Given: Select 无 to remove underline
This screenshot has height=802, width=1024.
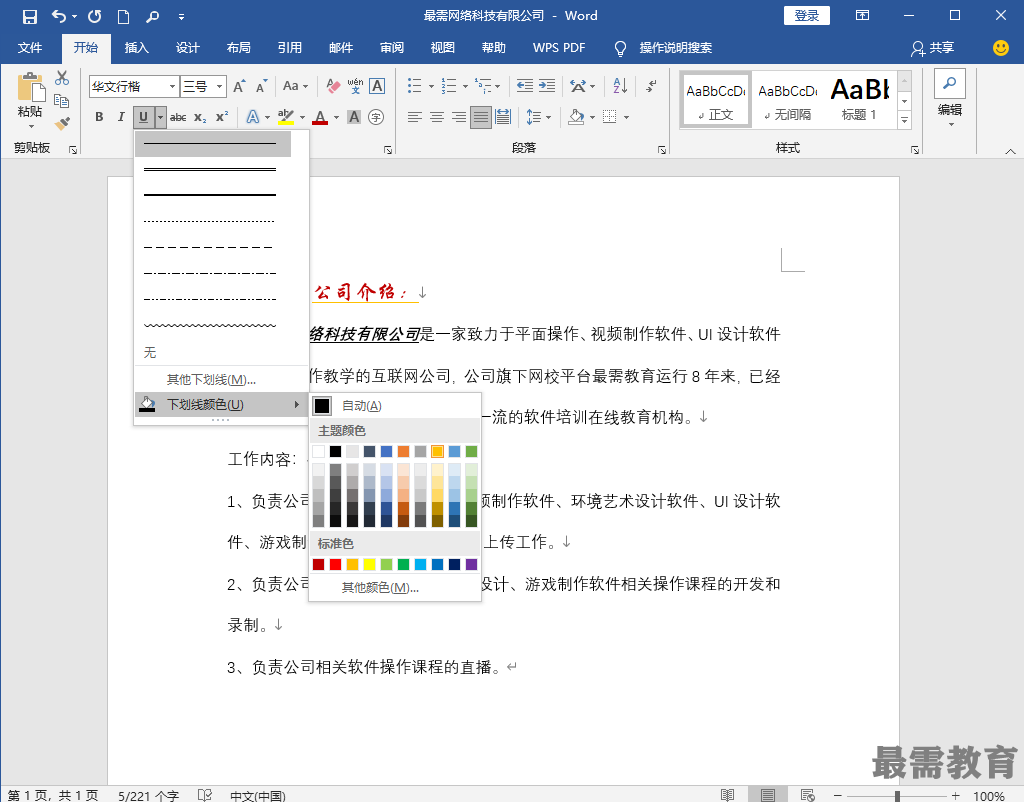Looking at the screenshot, I should pos(221,353).
